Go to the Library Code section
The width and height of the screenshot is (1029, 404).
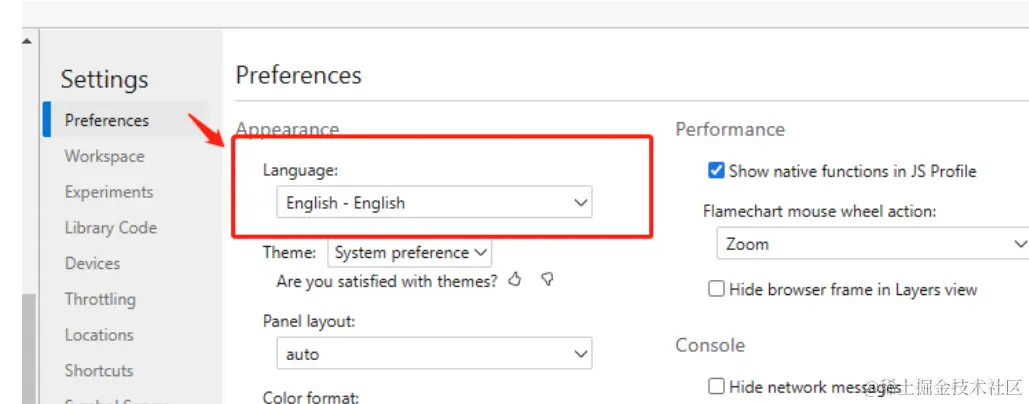click(110, 228)
